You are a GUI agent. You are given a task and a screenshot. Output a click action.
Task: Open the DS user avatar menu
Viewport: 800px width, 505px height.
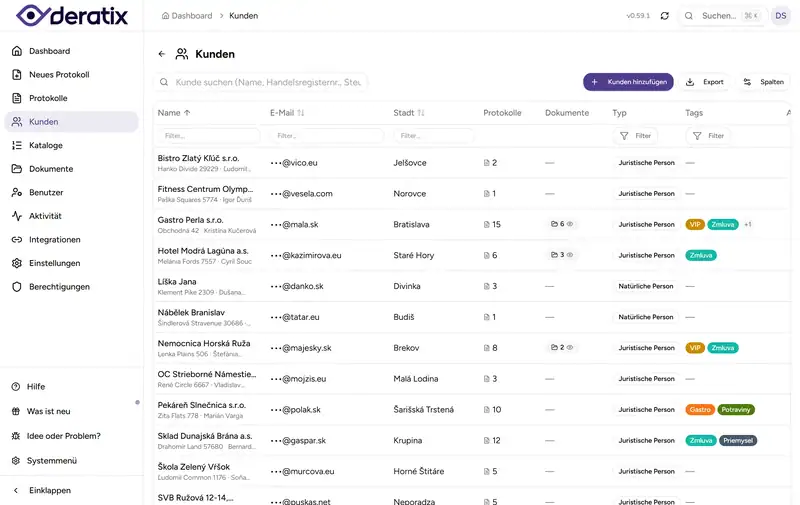click(781, 16)
